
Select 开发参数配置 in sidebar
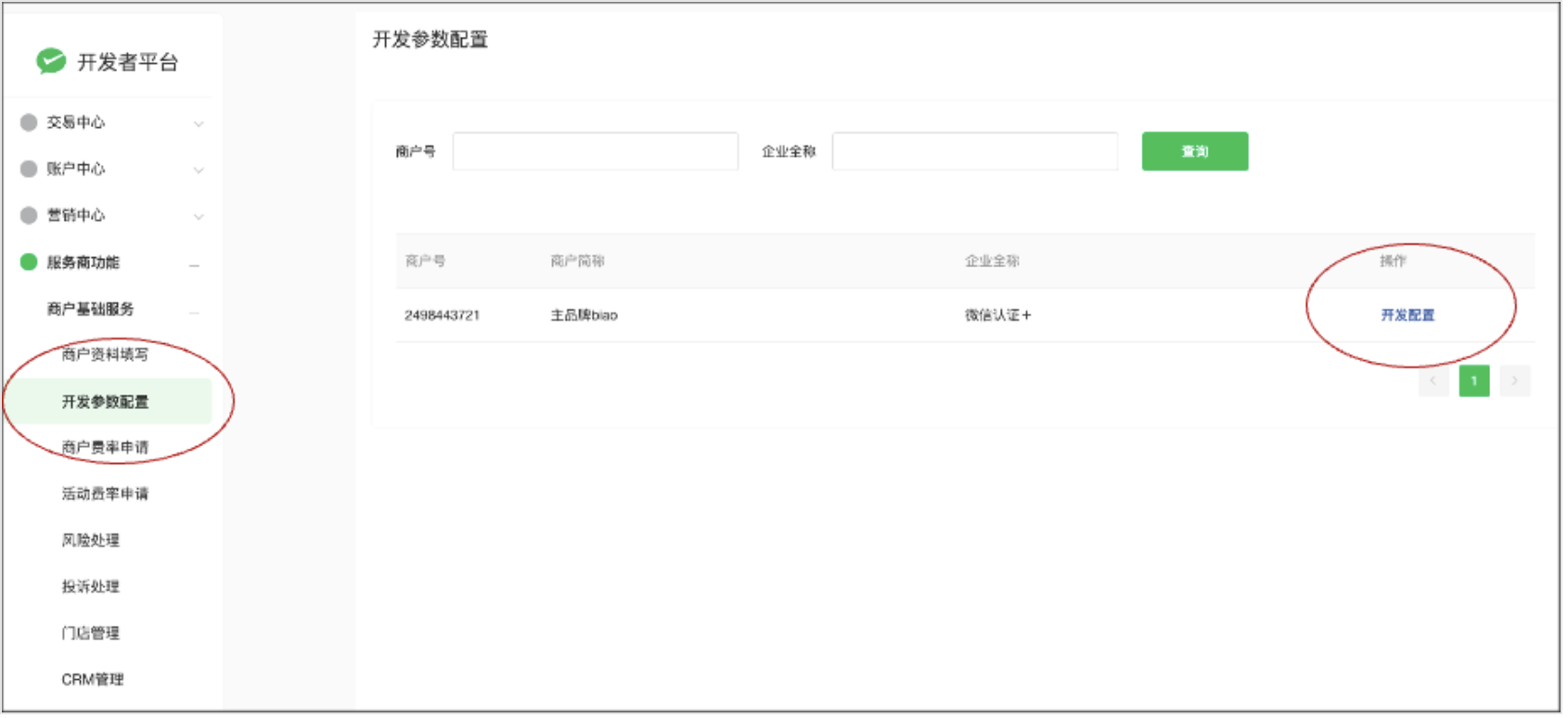point(105,402)
